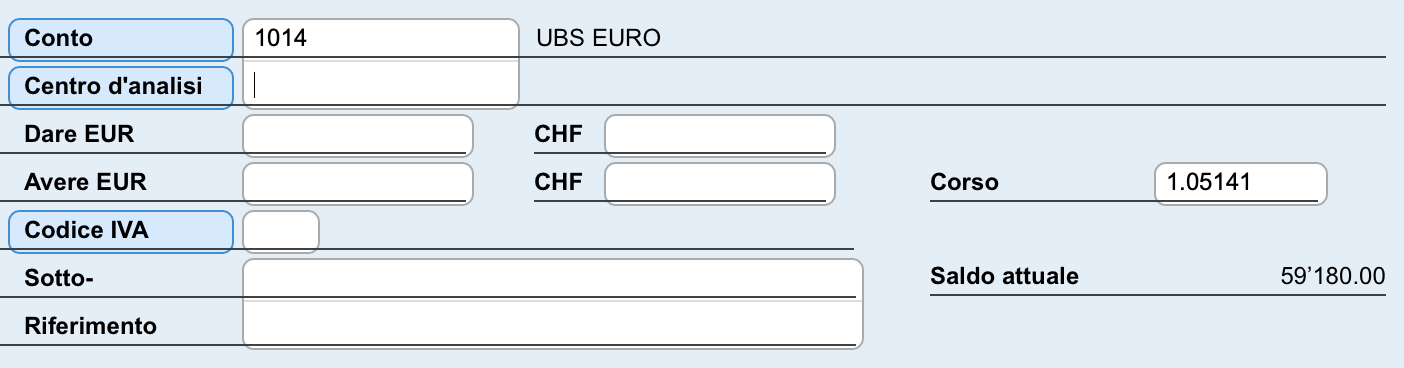Select the Avere EUR amount field
The width and height of the screenshot is (1404, 368).
click(358, 183)
